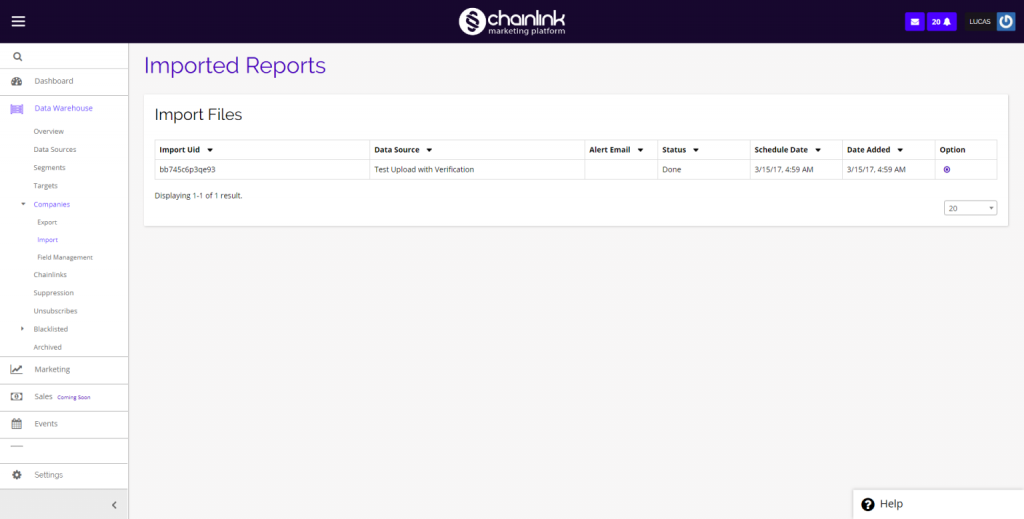Click the Data Warehouse icon

[17, 108]
